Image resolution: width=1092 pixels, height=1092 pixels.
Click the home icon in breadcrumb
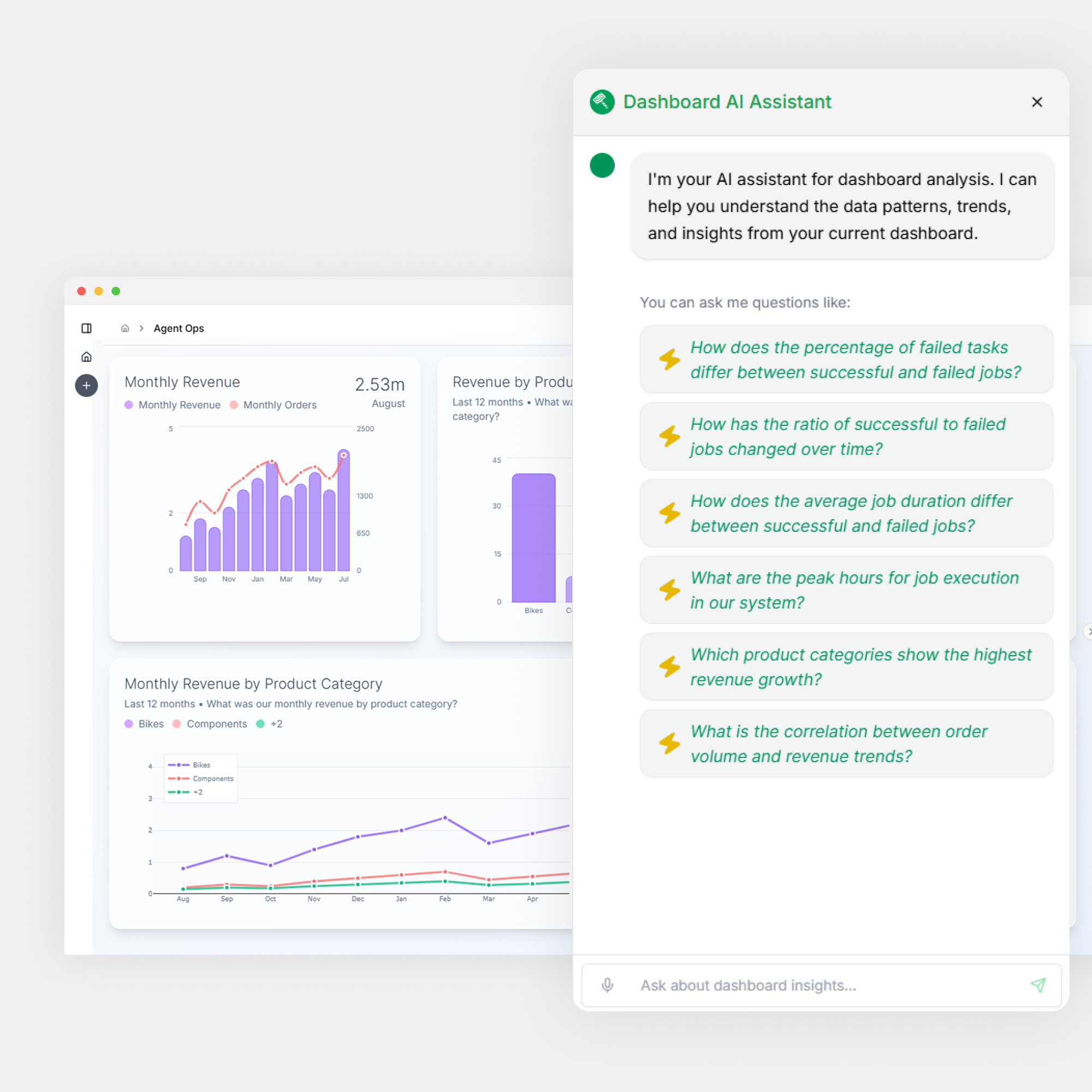pyautogui.click(x=125, y=328)
